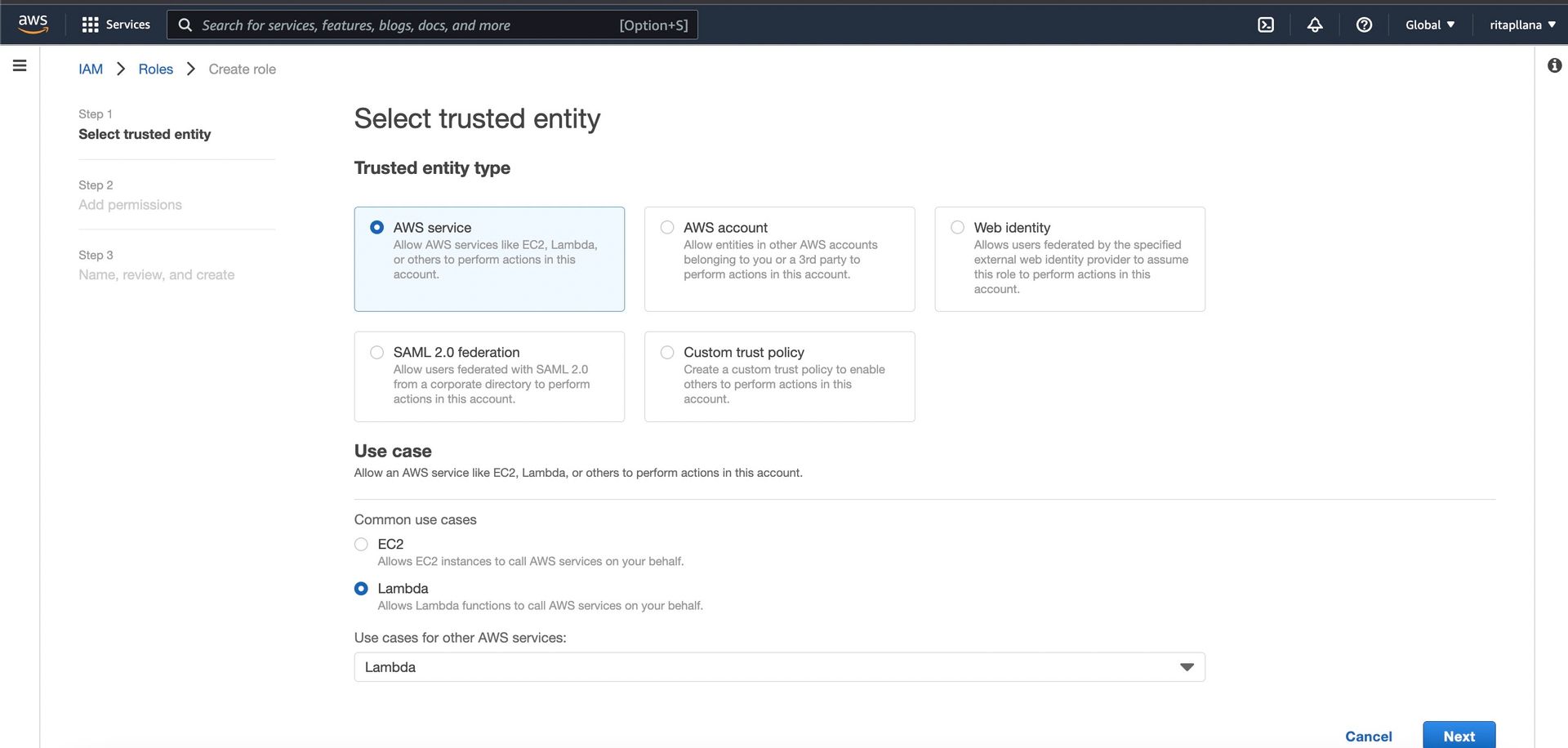Expand the other AWS services Lambda dropdown
The width and height of the screenshot is (1568, 748).
779,667
